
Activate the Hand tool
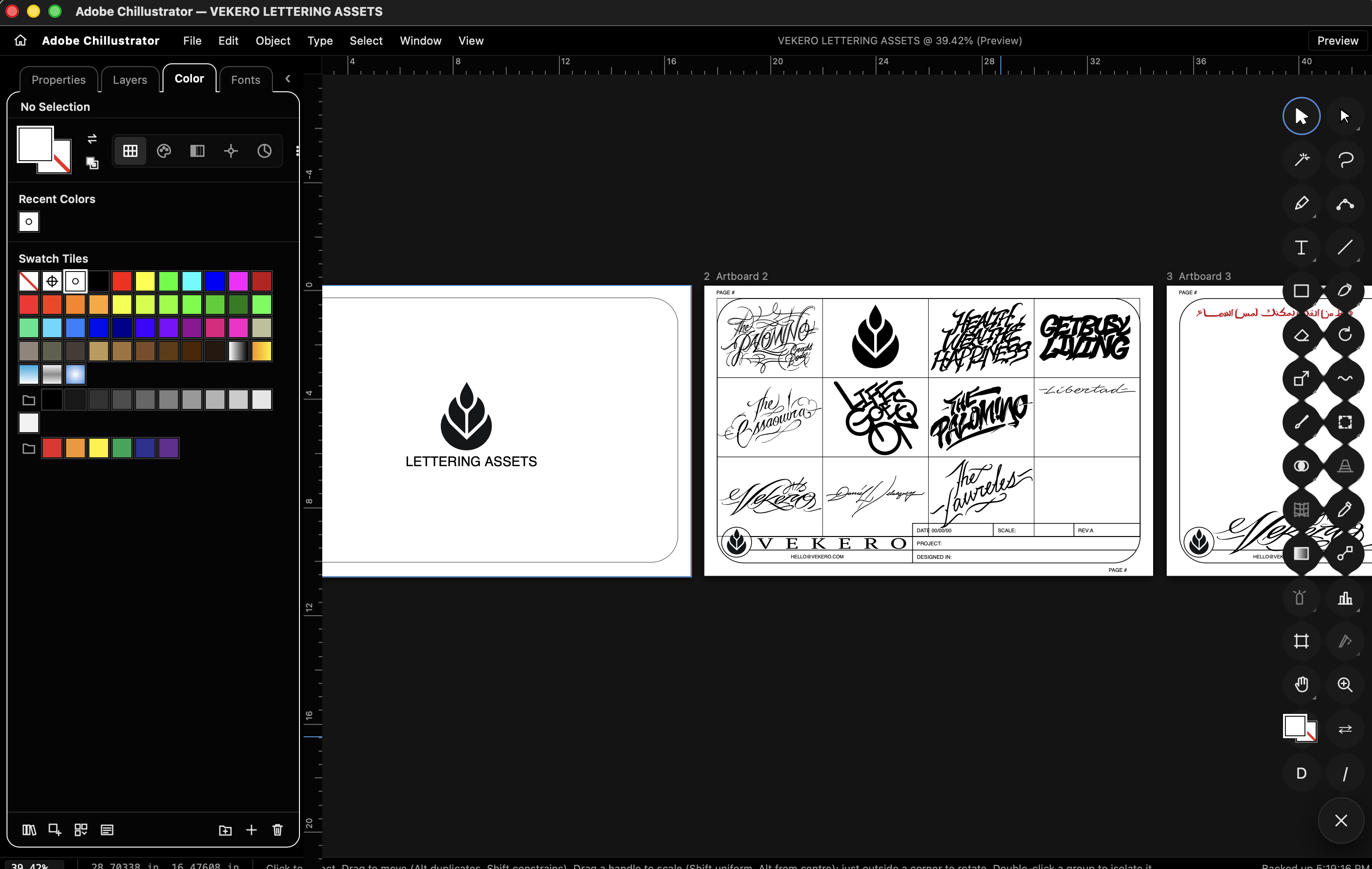point(1301,685)
